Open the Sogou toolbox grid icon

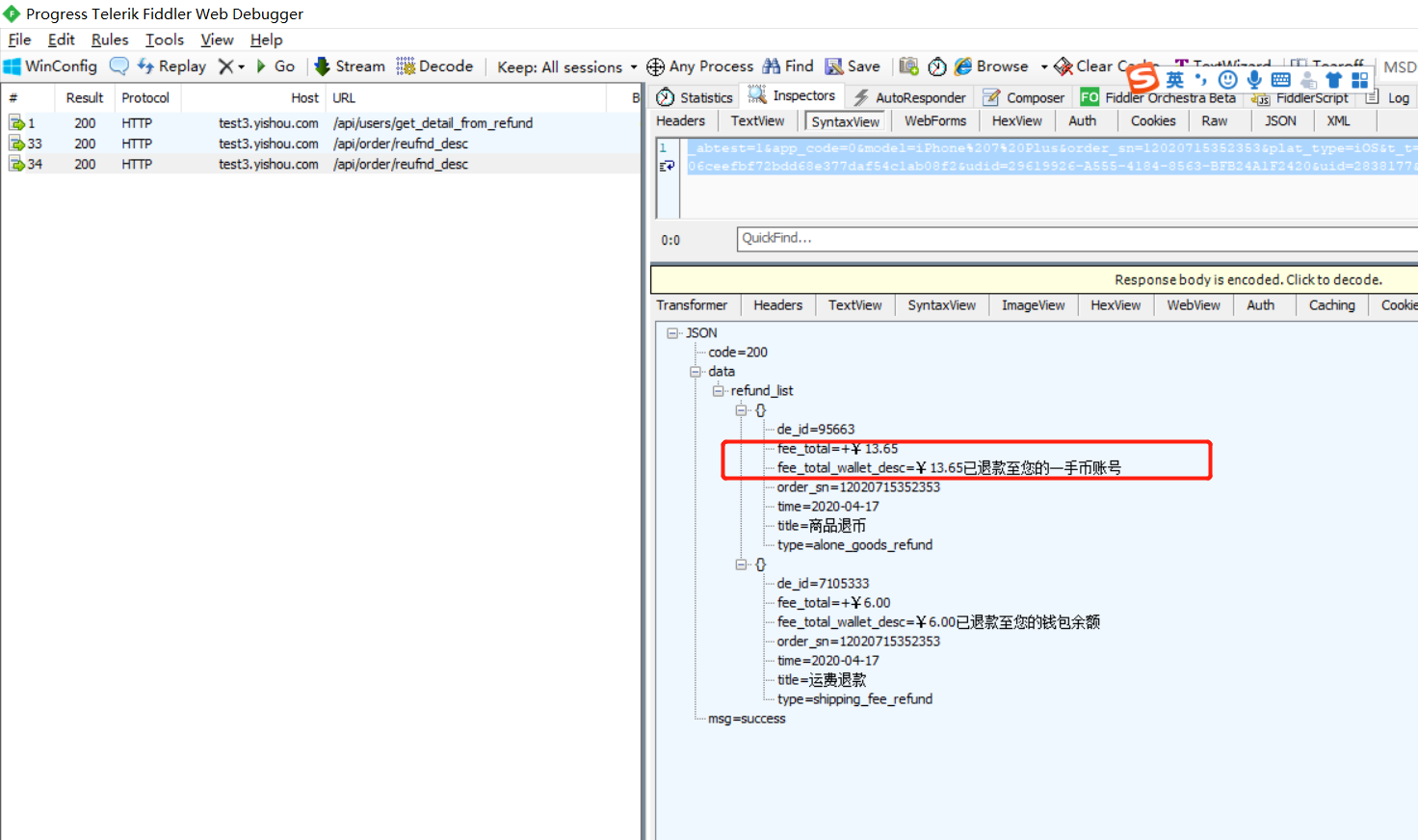1360,80
